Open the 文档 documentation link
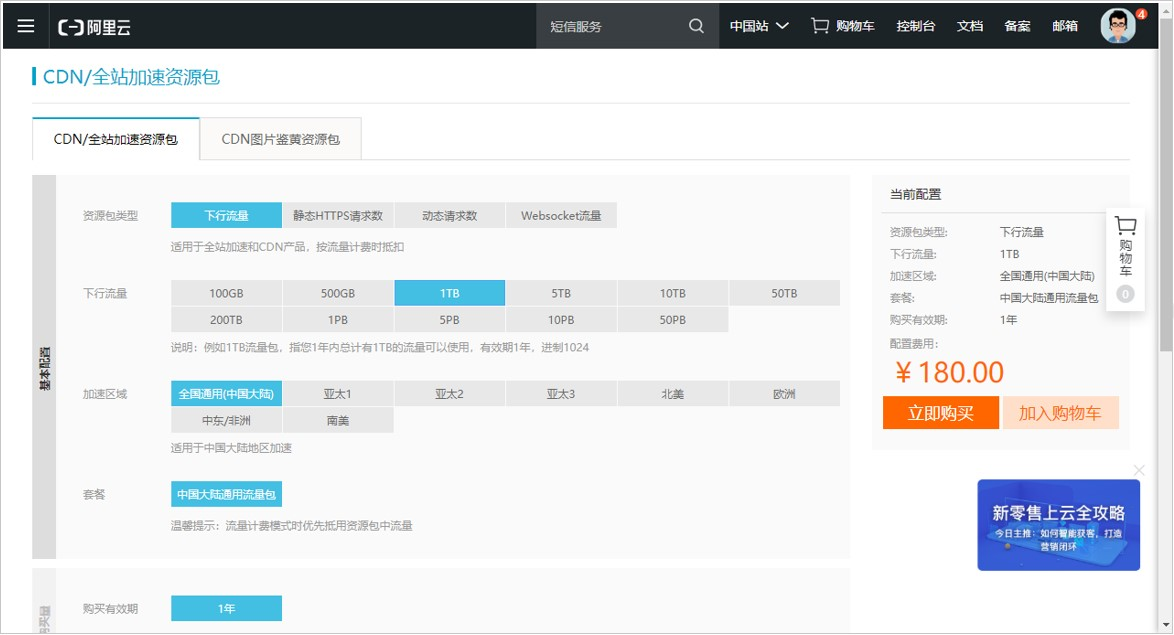This screenshot has height=635, width=1174. point(970,26)
